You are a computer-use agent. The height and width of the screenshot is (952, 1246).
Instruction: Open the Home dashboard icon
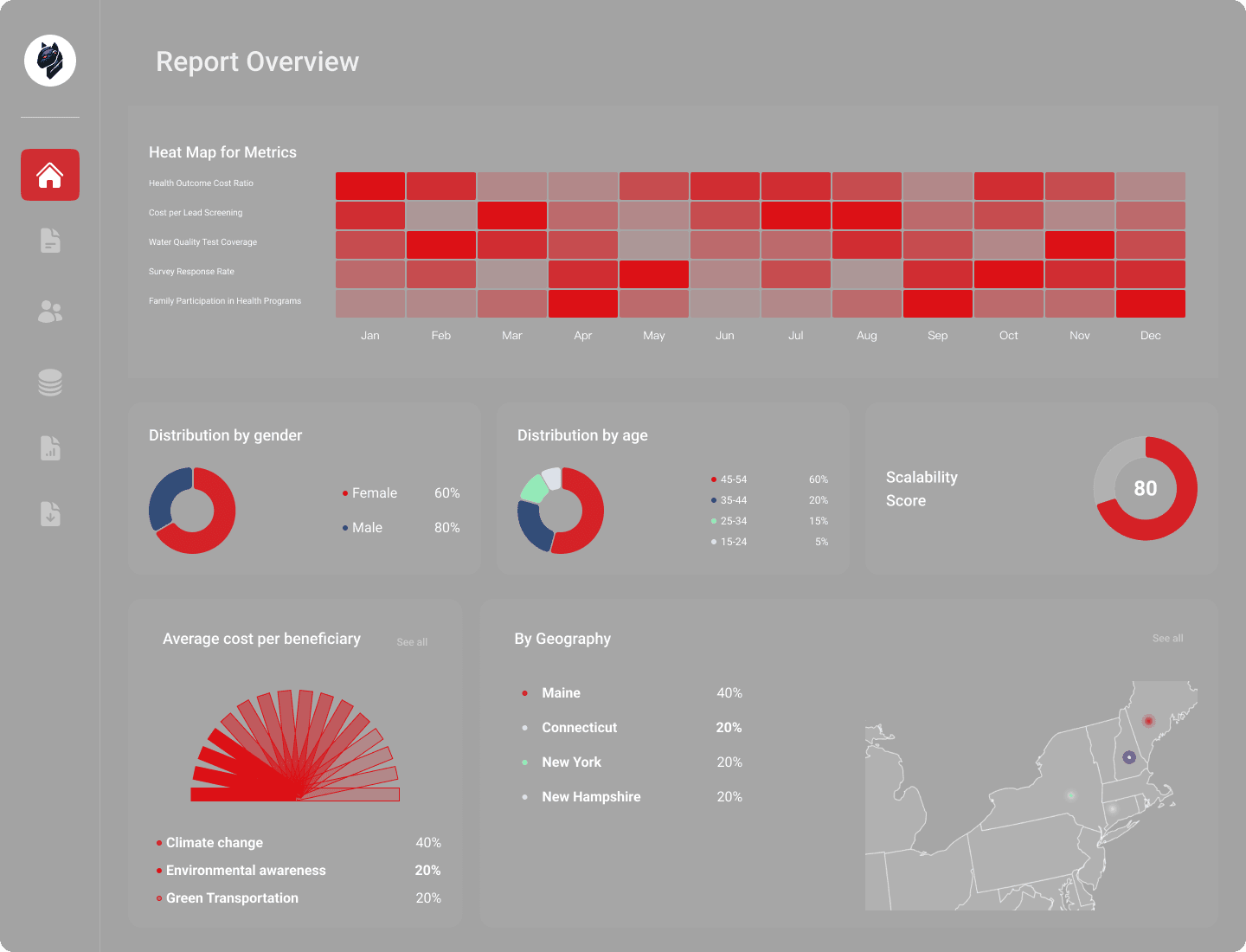50,175
